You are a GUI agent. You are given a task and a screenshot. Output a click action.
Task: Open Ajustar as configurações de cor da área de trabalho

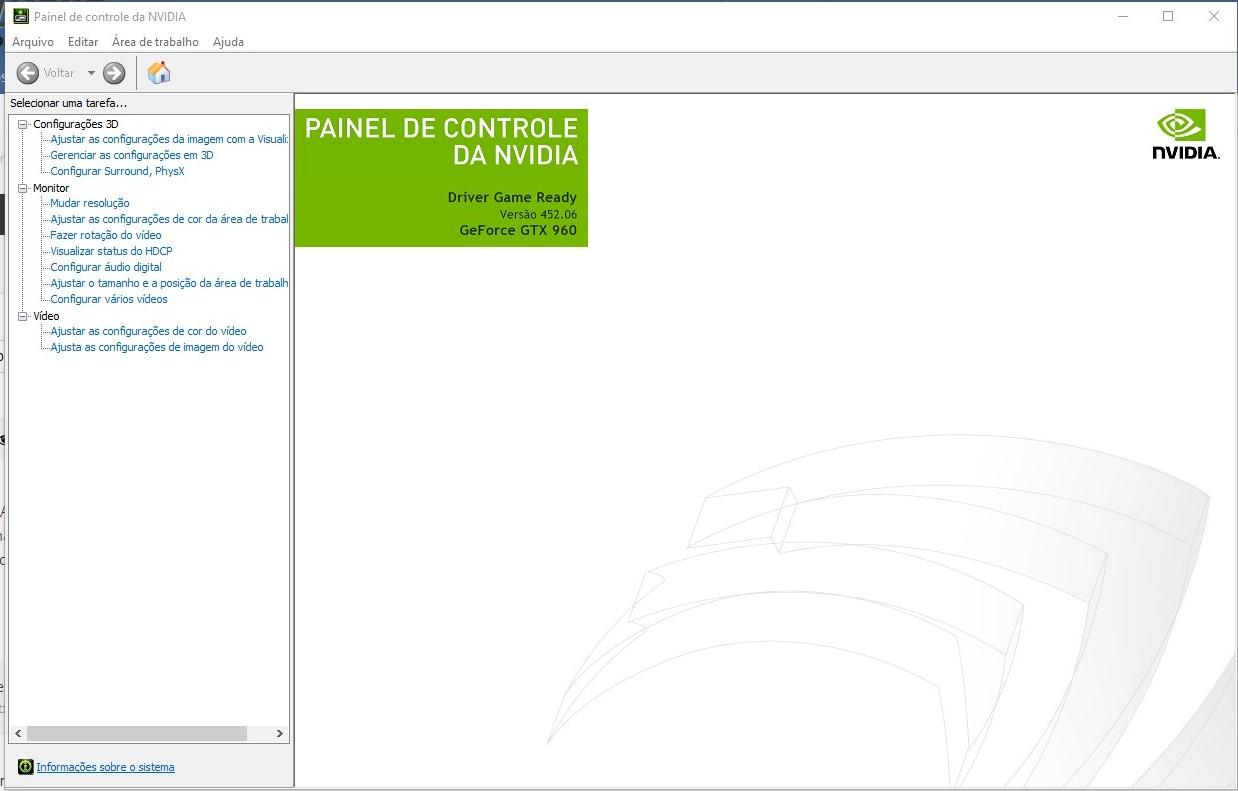[x=169, y=219]
